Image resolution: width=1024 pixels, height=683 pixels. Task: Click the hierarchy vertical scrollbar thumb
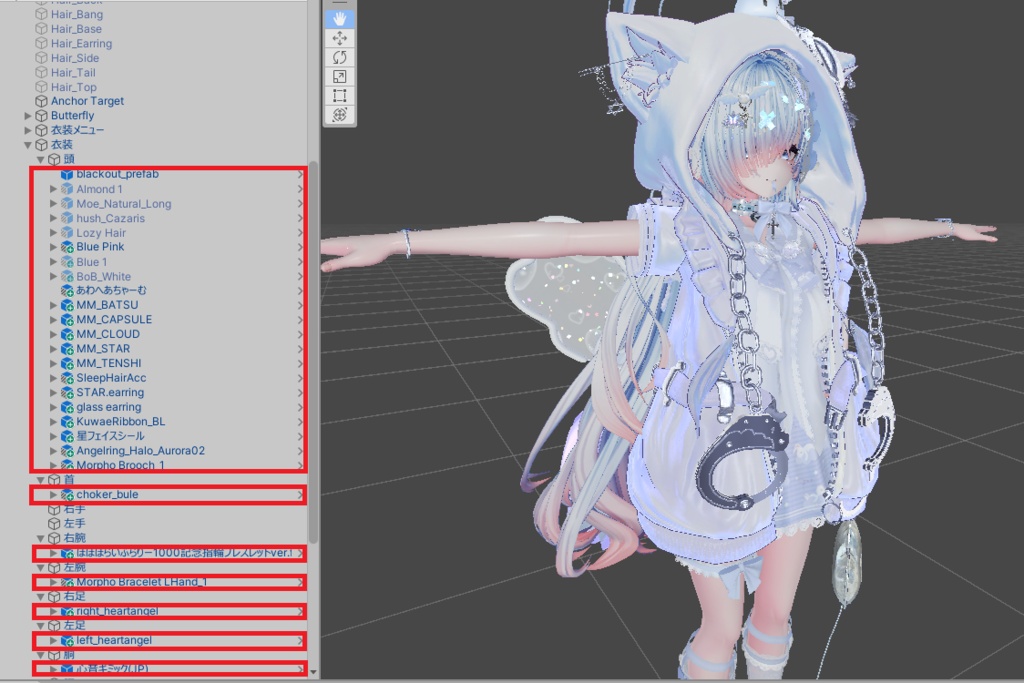tap(313, 353)
